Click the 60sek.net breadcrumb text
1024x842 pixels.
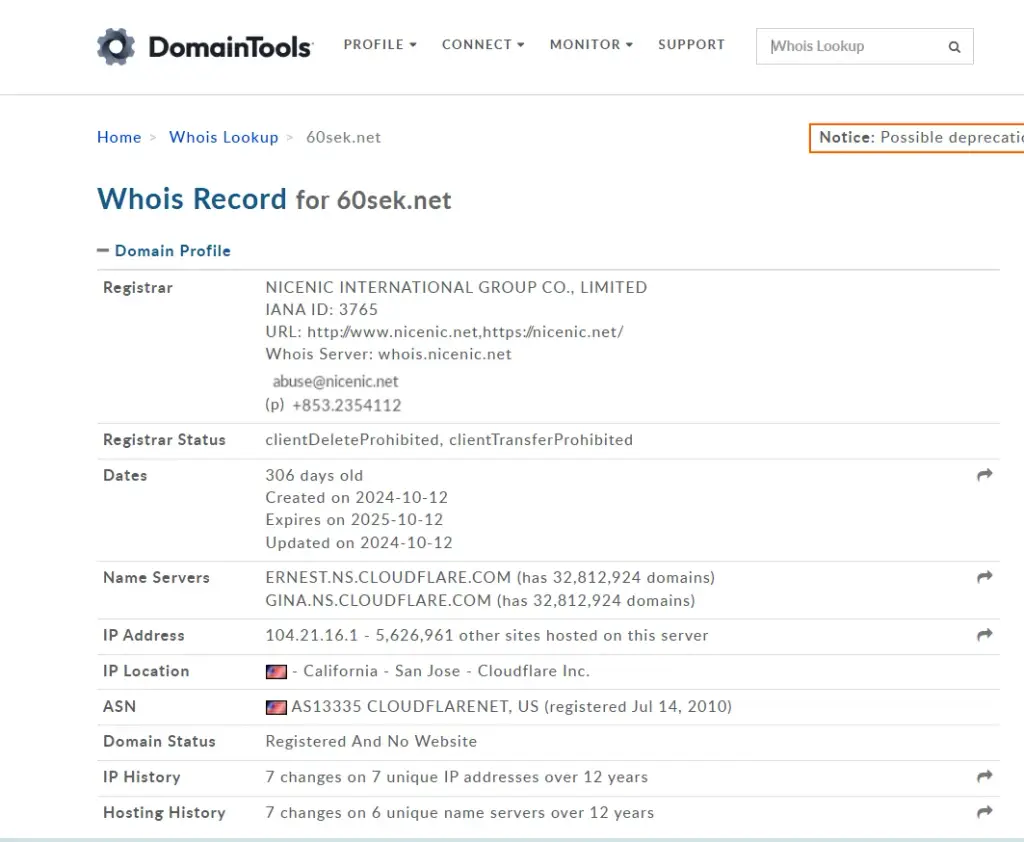coord(344,137)
